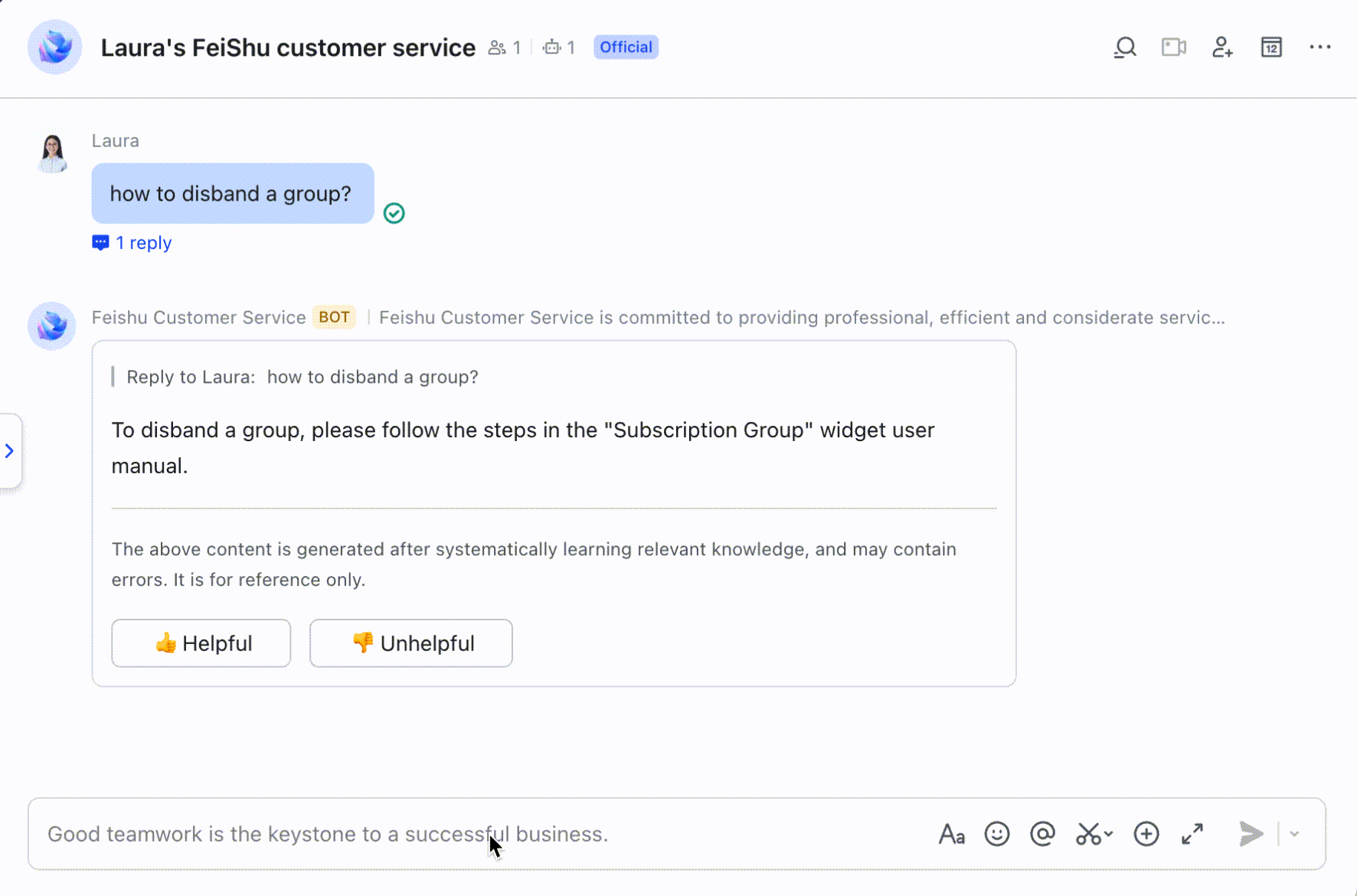Expand the message editor

click(1192, 834)
